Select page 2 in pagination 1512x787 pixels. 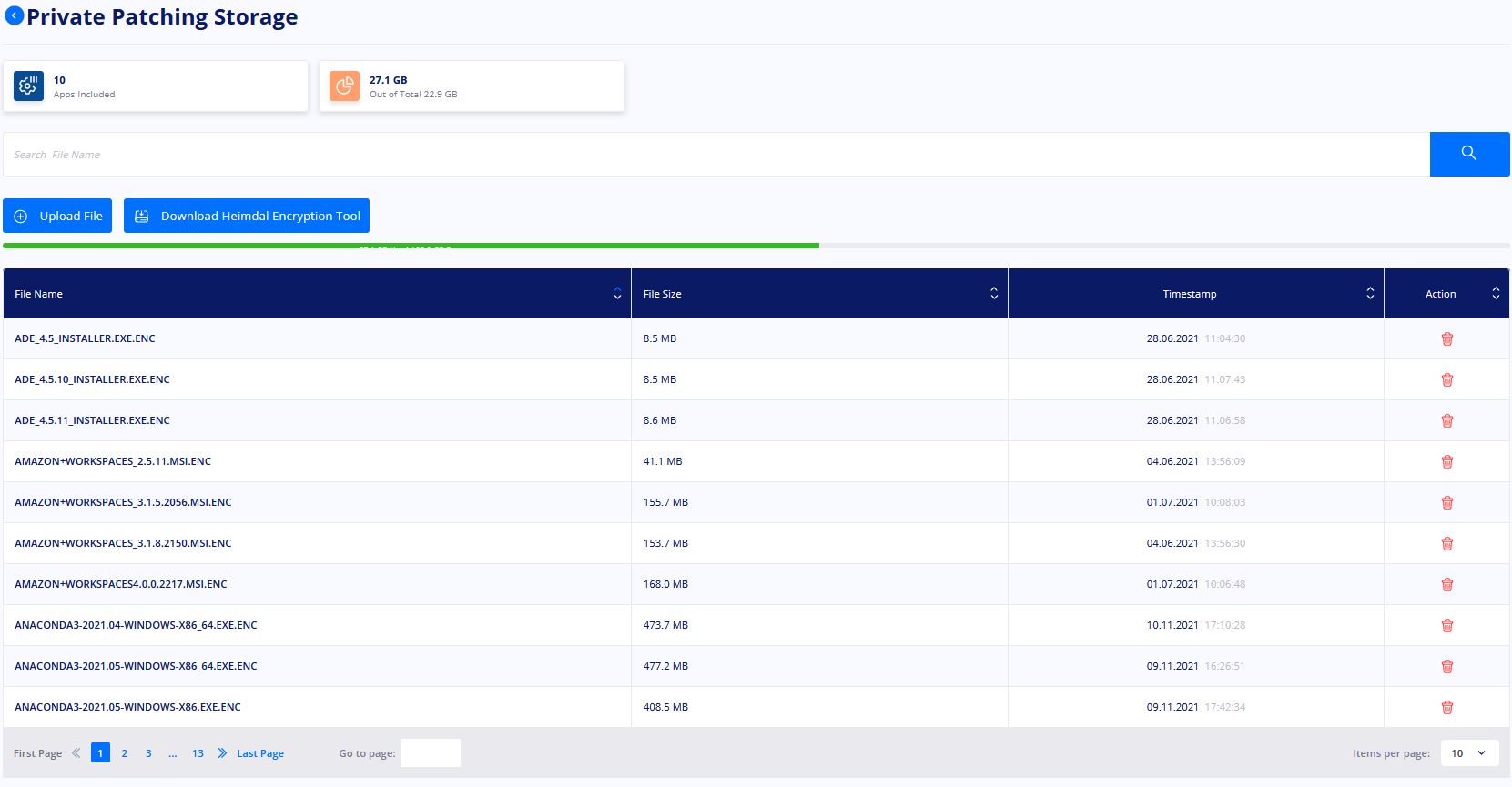pos(125,753)
